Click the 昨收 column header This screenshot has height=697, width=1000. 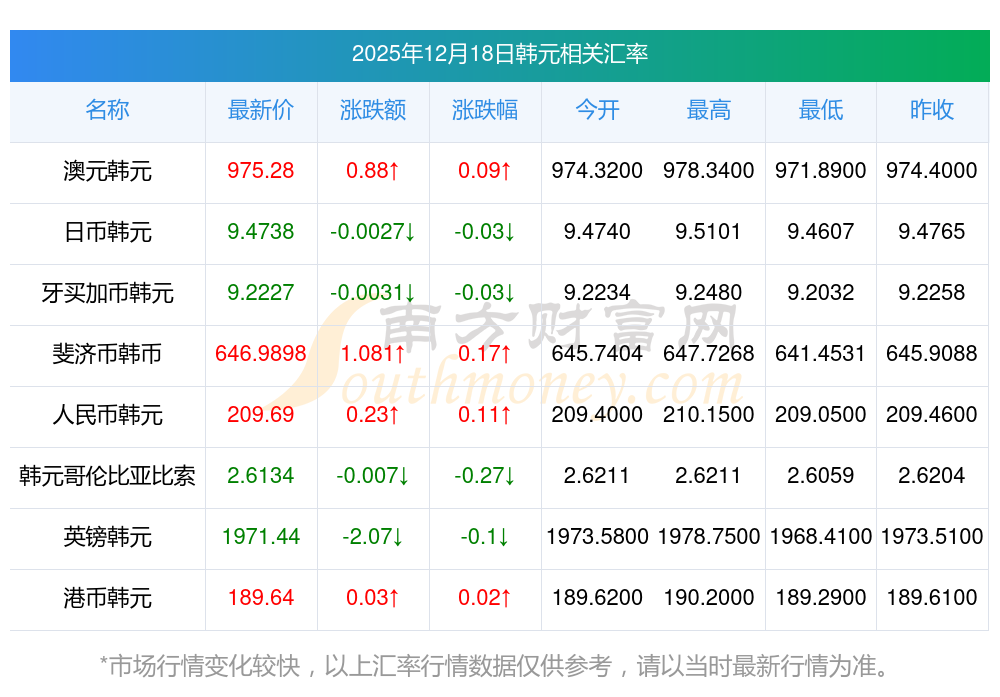pyautogui.click(x=932, y=110)
